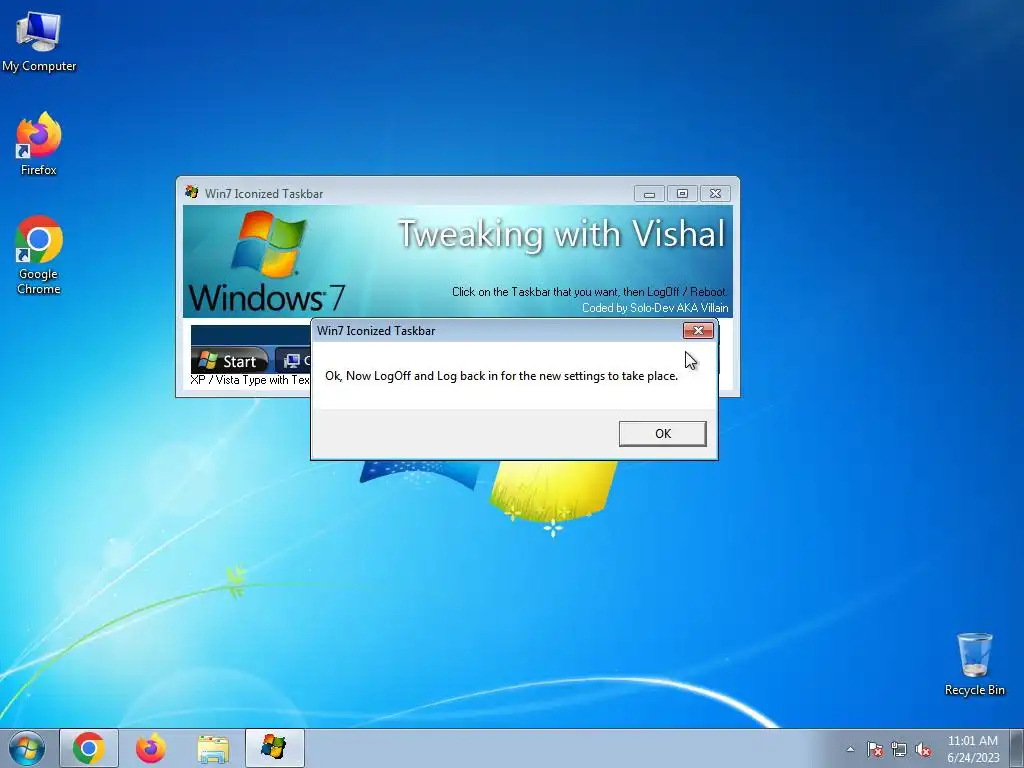Open My Computer desktop icon

pyautogui.click(x=39, y=41)
